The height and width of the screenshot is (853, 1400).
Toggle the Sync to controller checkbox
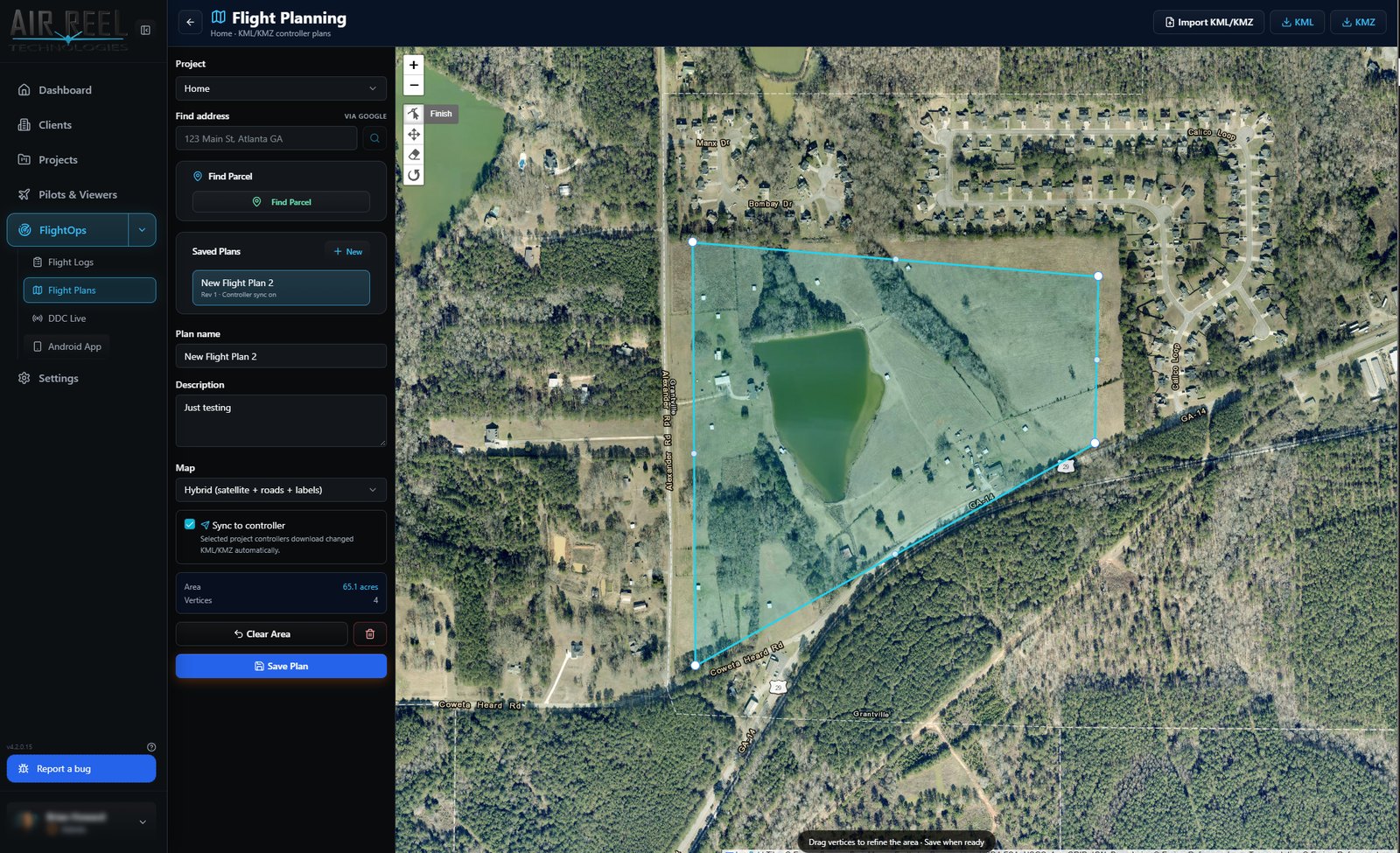190,524
